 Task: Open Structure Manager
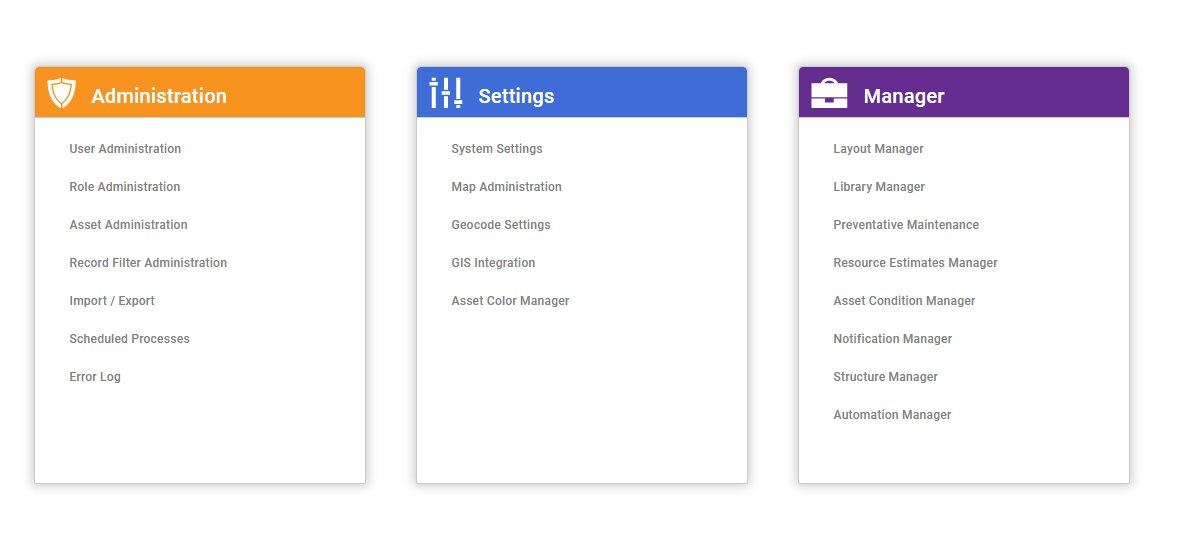coord(885,377)
